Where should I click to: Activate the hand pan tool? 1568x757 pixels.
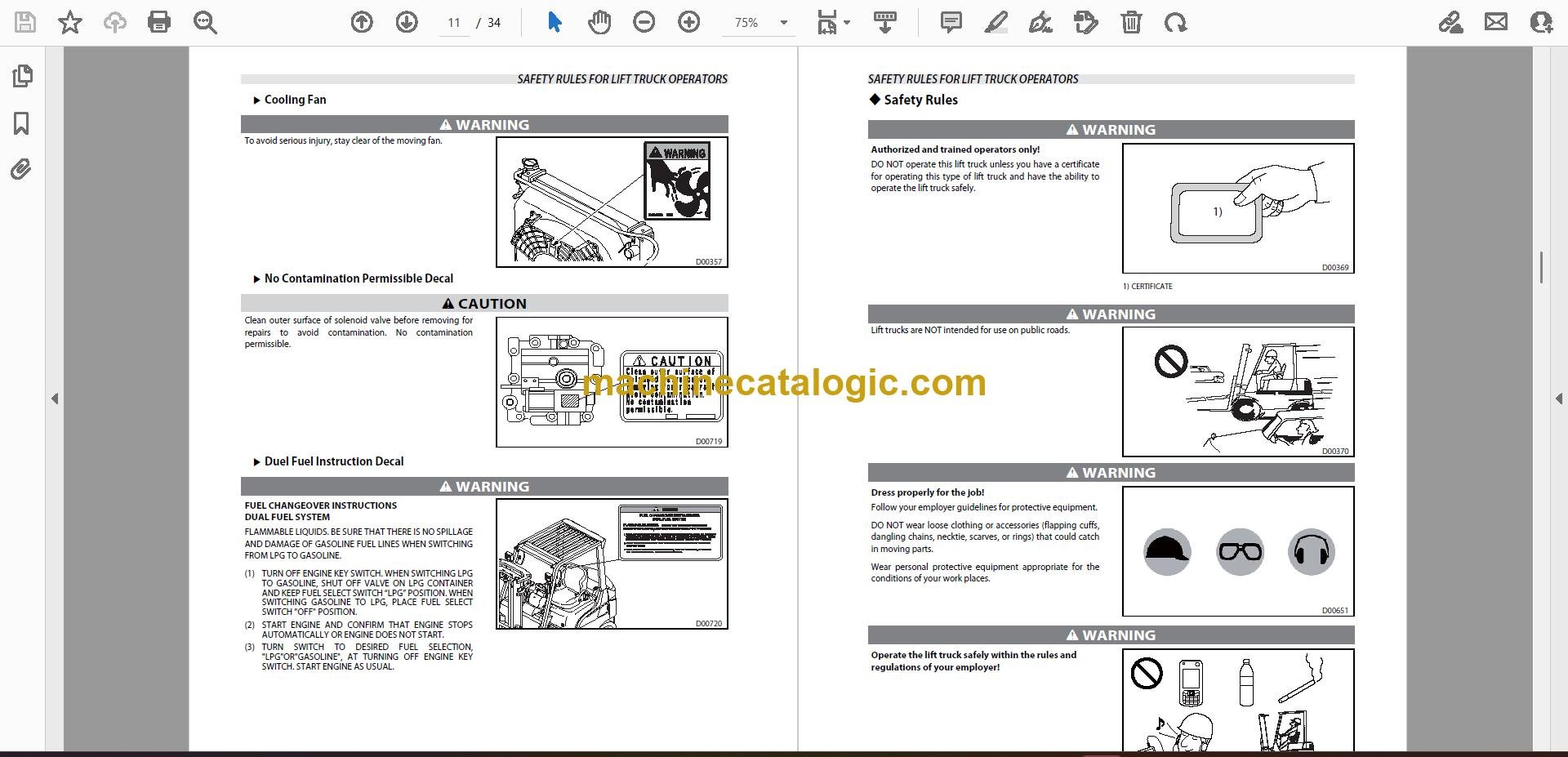[x=599, y=22]
